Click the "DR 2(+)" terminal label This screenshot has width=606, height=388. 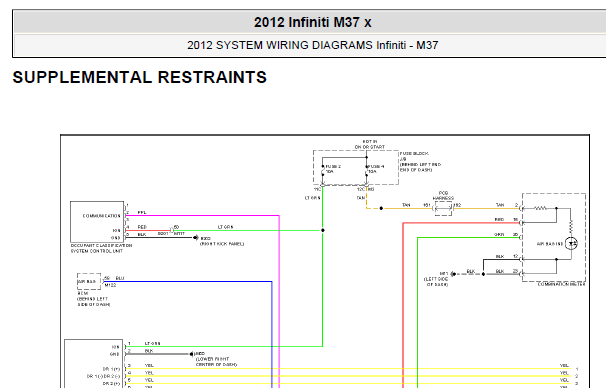click(x=111, y=383)
